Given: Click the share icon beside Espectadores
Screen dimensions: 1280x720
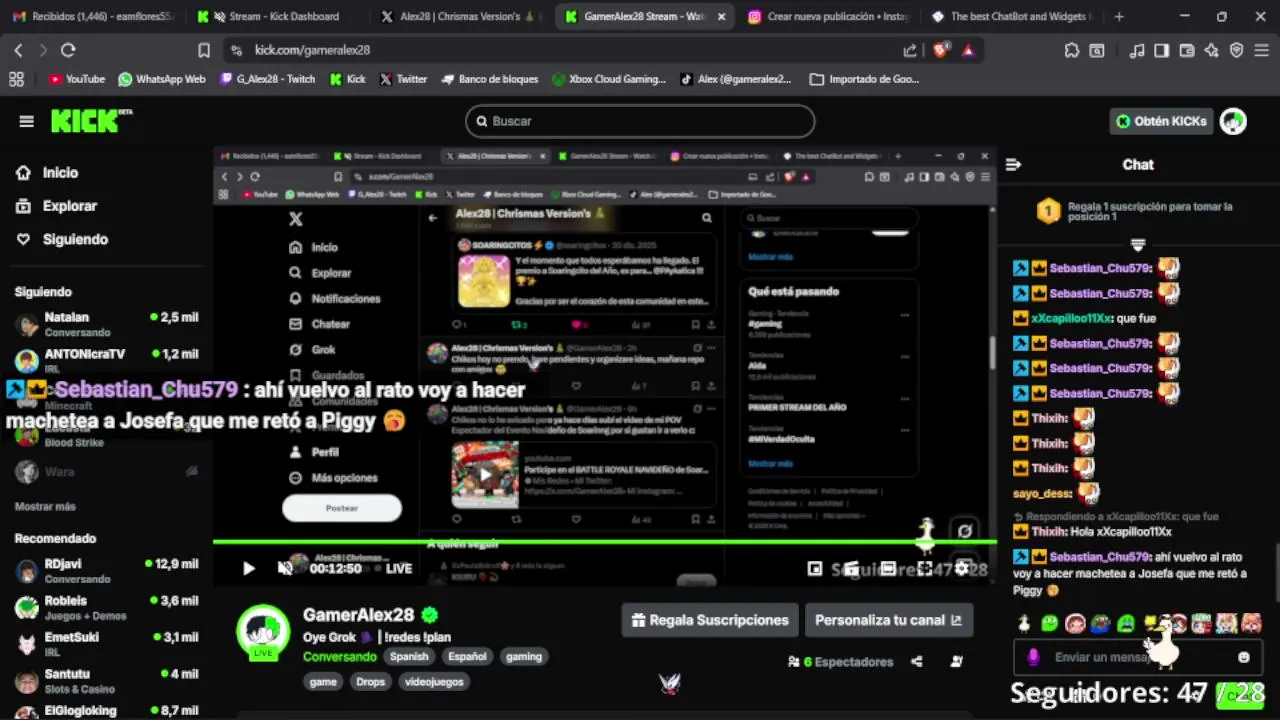Looking at the screenshot, I should point(917,661).
